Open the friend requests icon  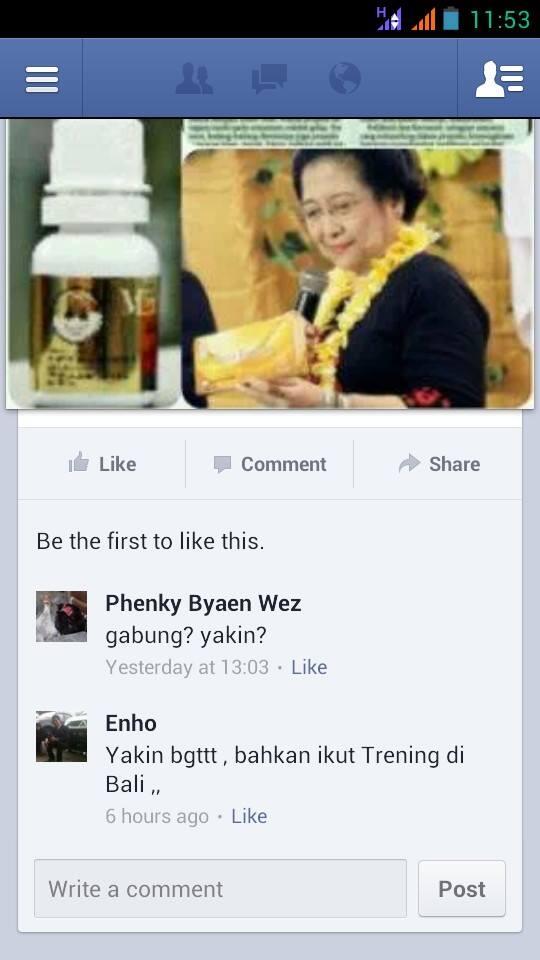coord(193,79)
